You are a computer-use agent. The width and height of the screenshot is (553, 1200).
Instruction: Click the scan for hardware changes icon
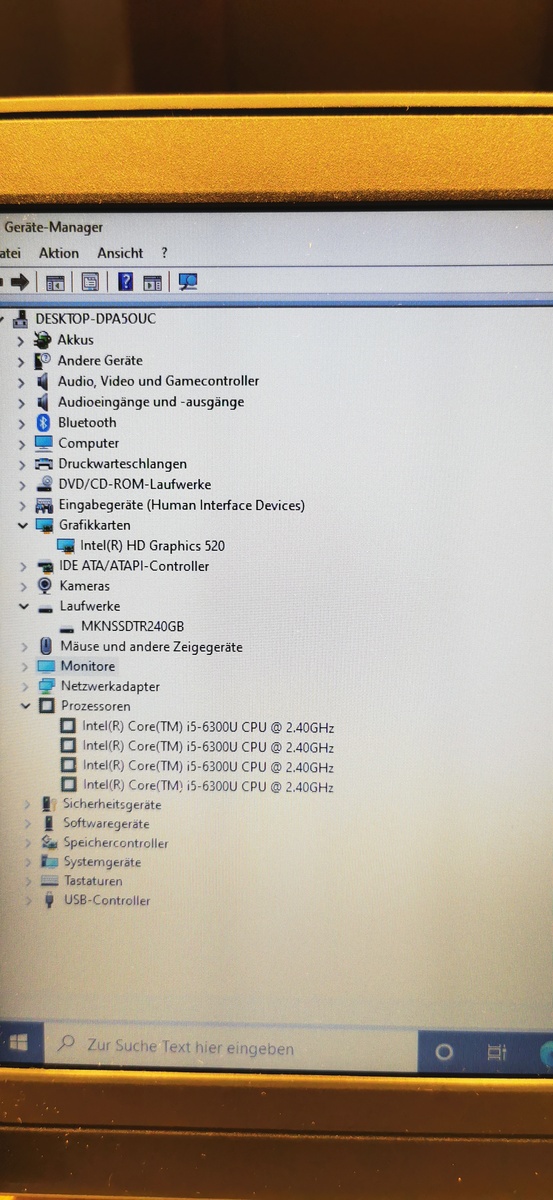pyautogui.click(x=188, y=282)
